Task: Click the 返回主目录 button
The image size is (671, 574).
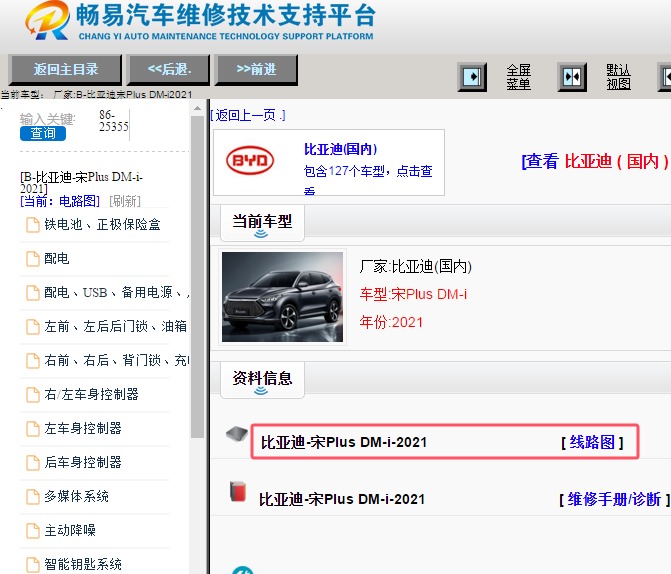Action: coord(65,69)
